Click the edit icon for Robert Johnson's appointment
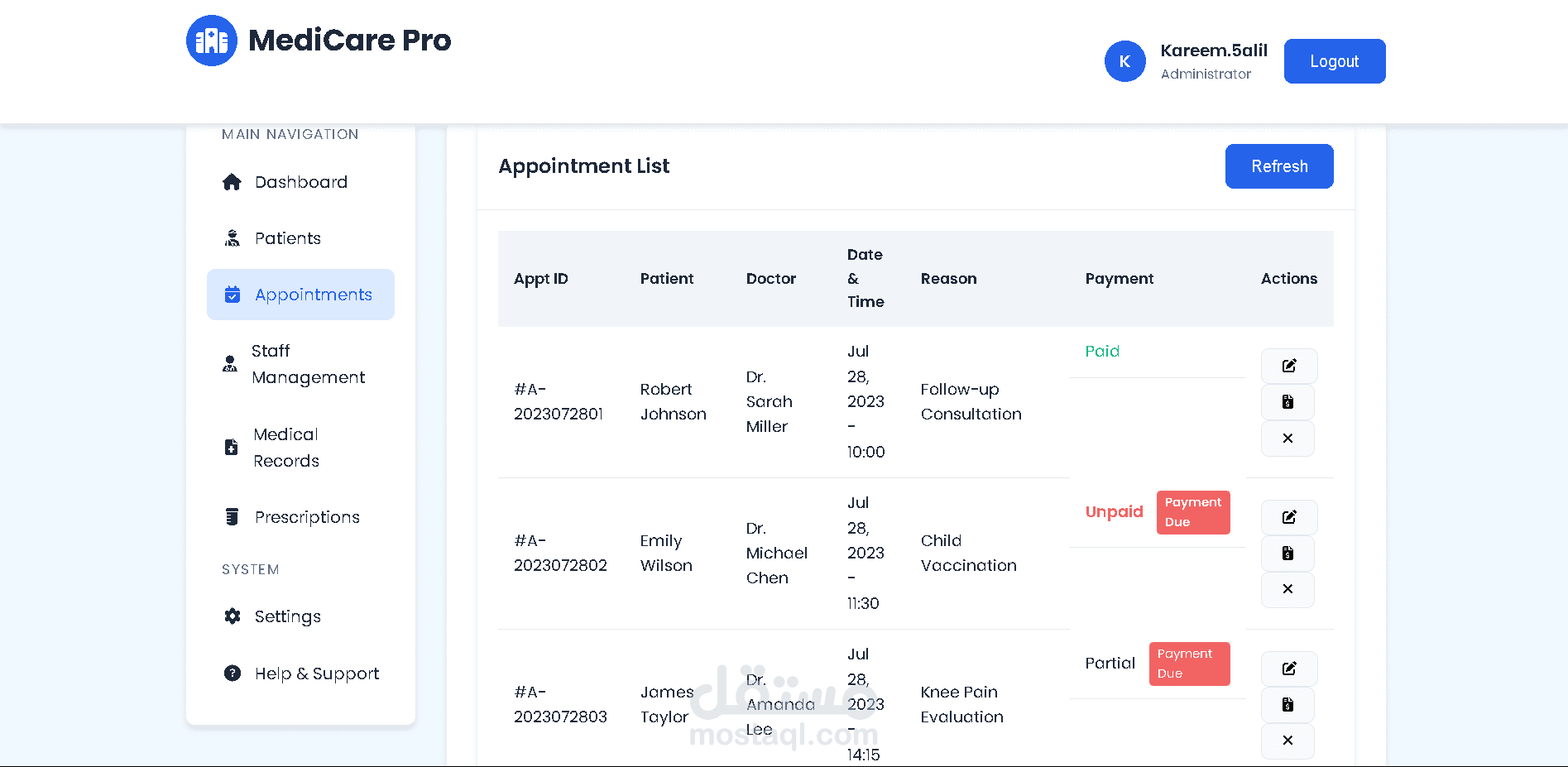 (x=1288, y=366)
